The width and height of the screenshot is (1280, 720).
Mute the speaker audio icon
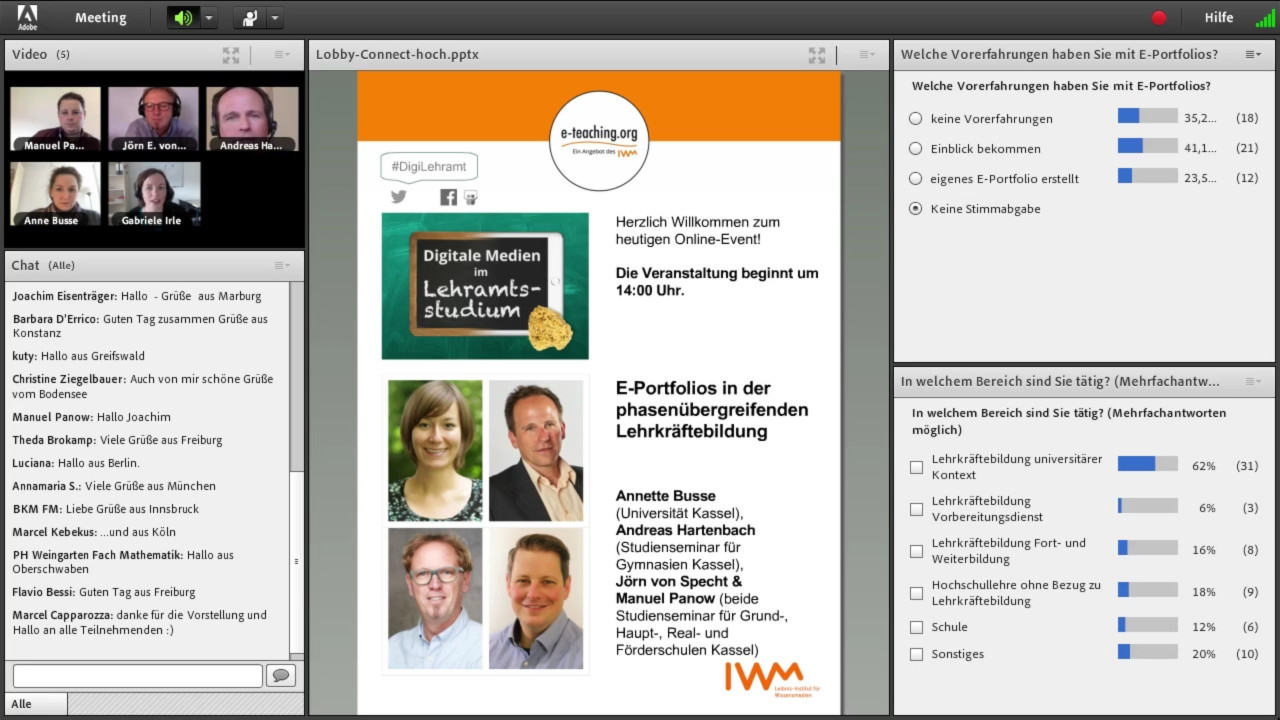(183, 18)
